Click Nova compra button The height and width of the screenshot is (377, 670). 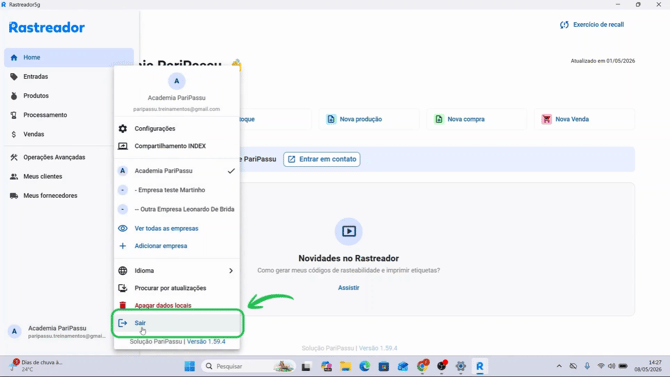coord(477,119)
